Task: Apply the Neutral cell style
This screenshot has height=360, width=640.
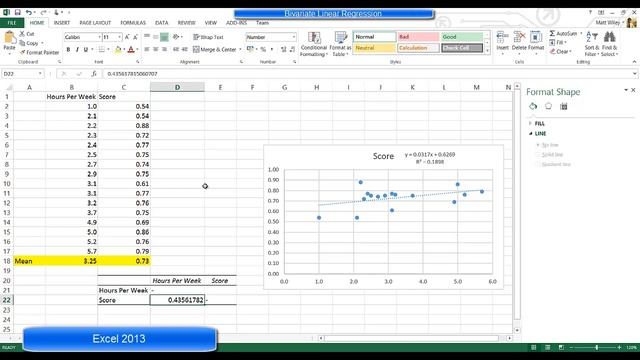Action: click(x=374, y=48)
